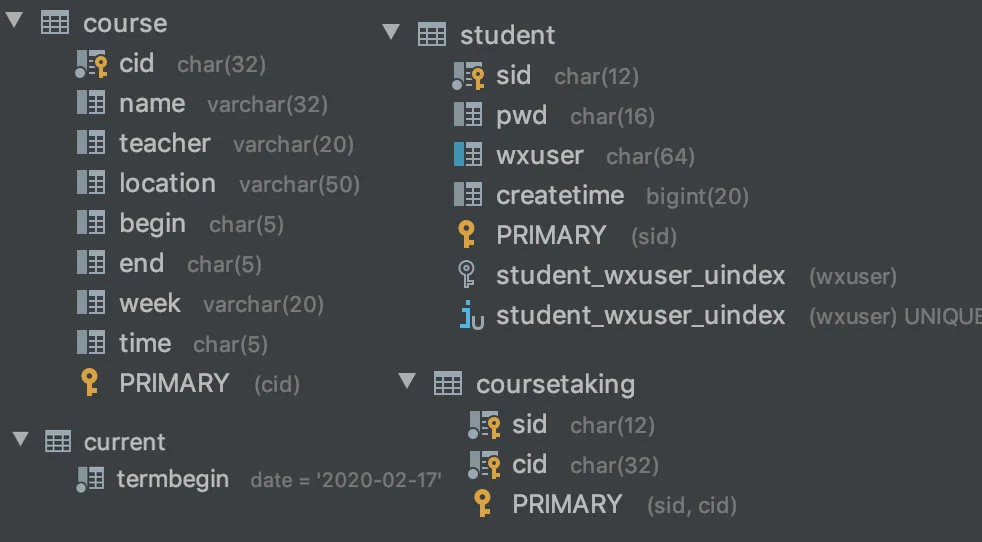Click the termbegin column icon
Screen dimensions: 982x542
(90, 480)
